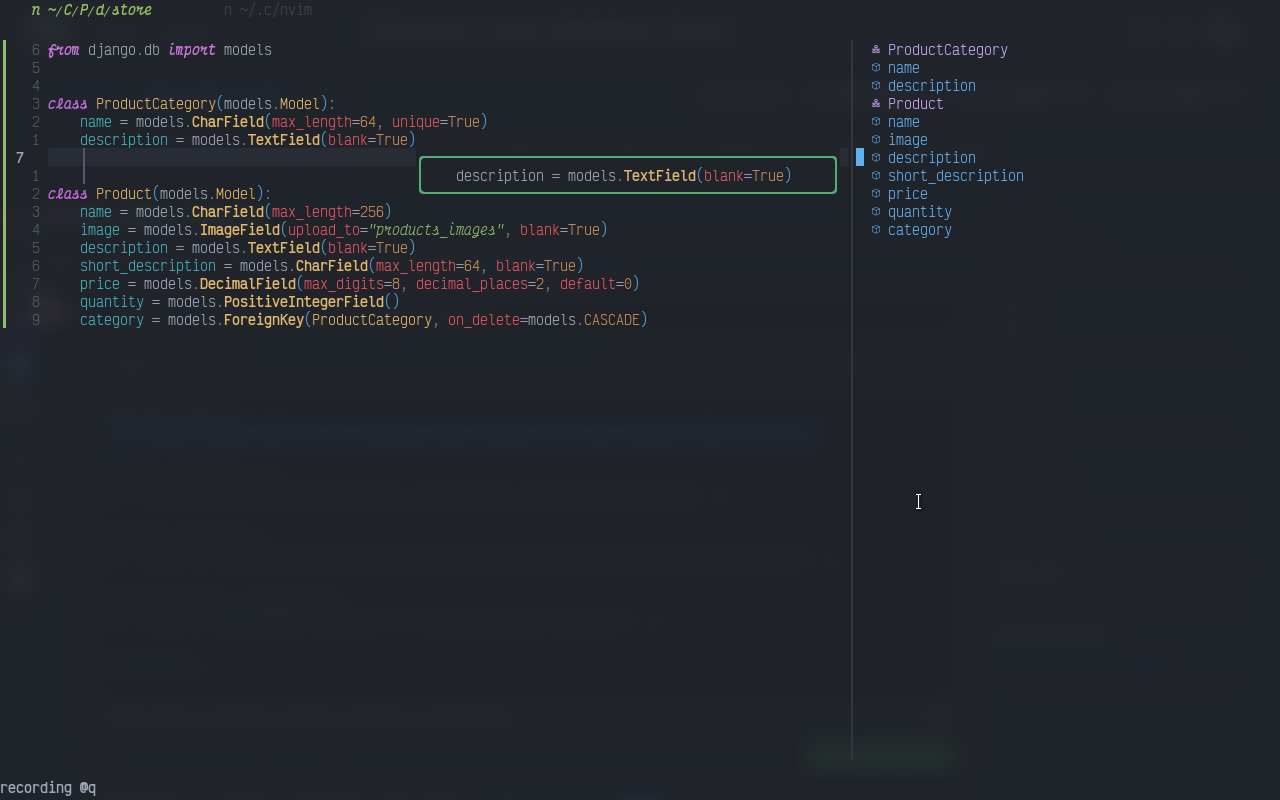Click the class icon beside Product in the outline
The image size is (1280, 800).
[x=875, y=103]
